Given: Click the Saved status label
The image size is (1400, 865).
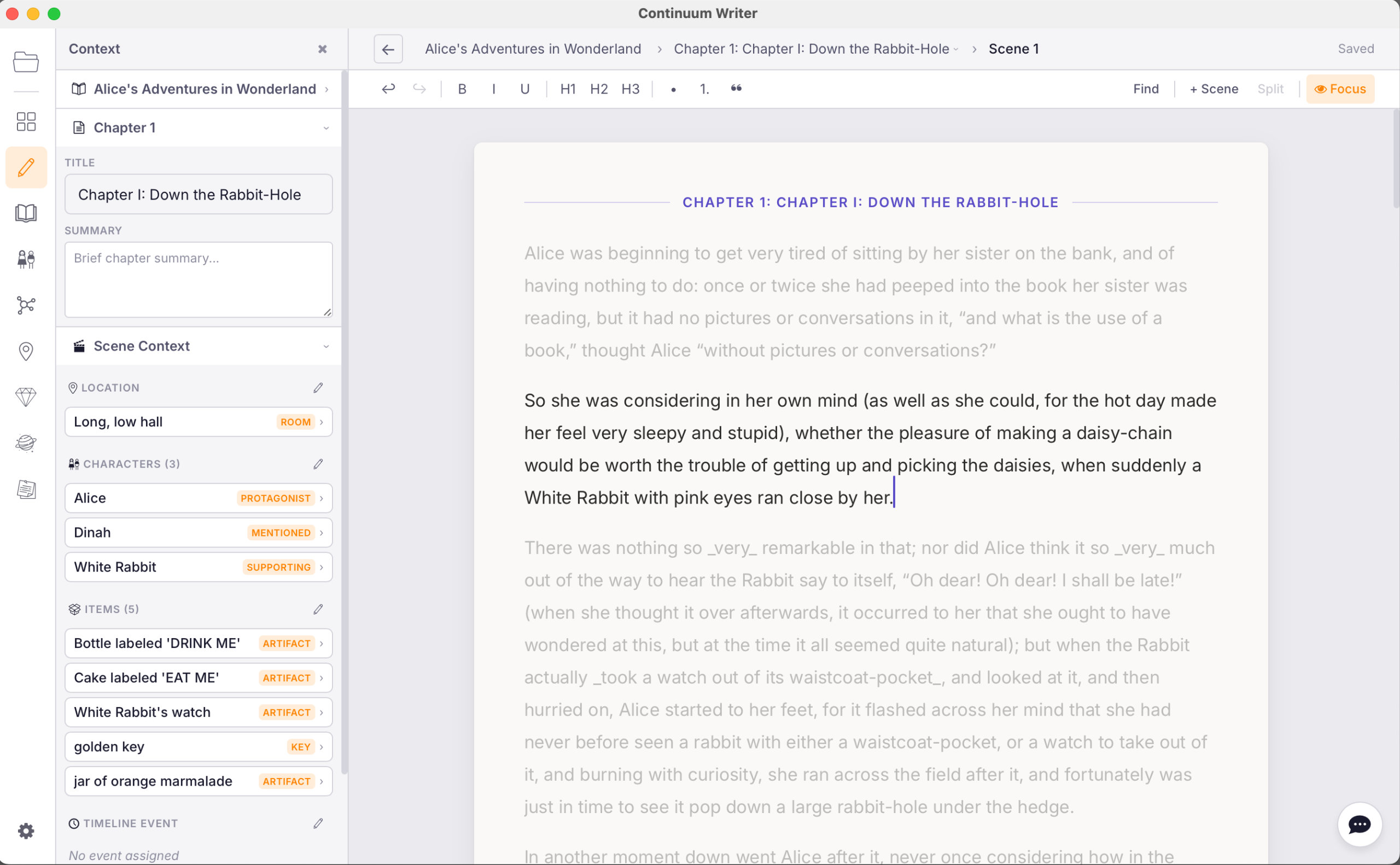Looking at the screenshot, I should (1355, 49).
